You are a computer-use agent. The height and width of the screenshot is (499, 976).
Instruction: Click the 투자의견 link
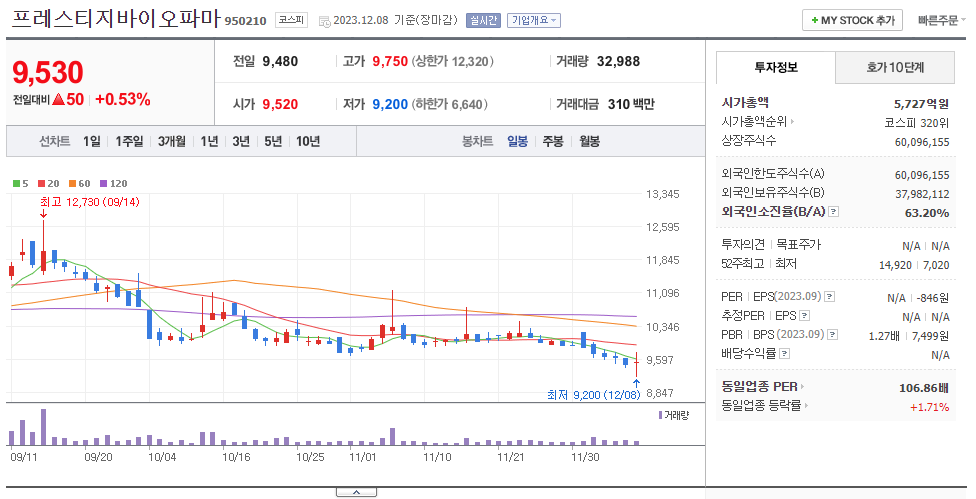click(743, 245)
